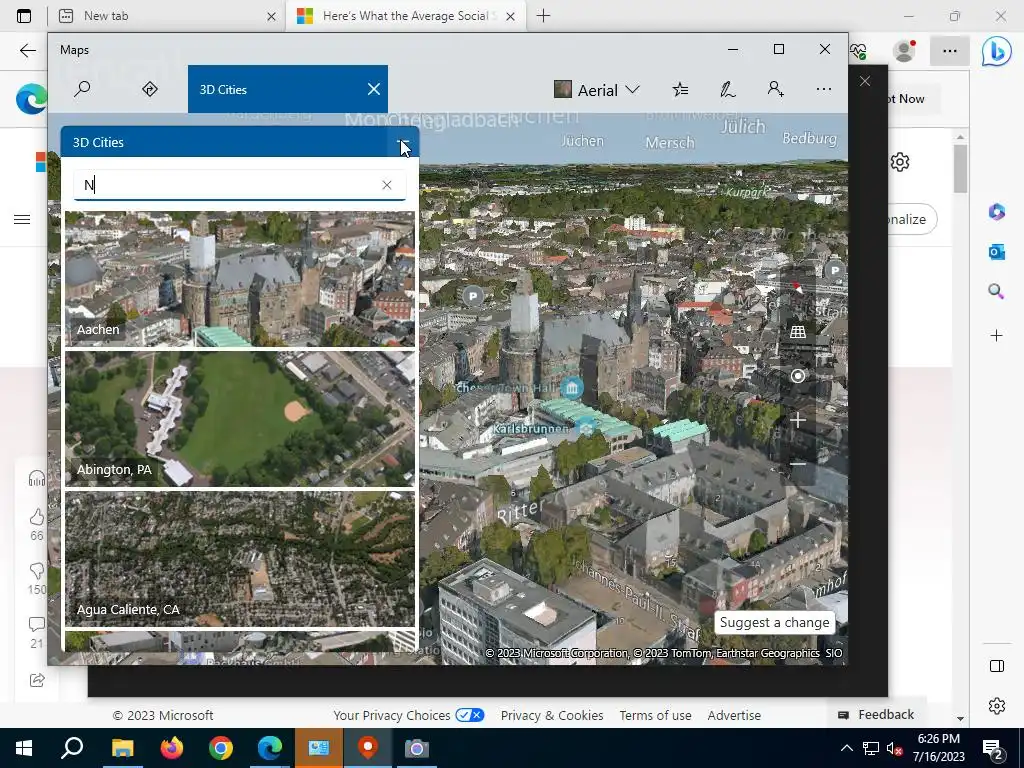Open the Directions tool in Maps

coord(150,89)
